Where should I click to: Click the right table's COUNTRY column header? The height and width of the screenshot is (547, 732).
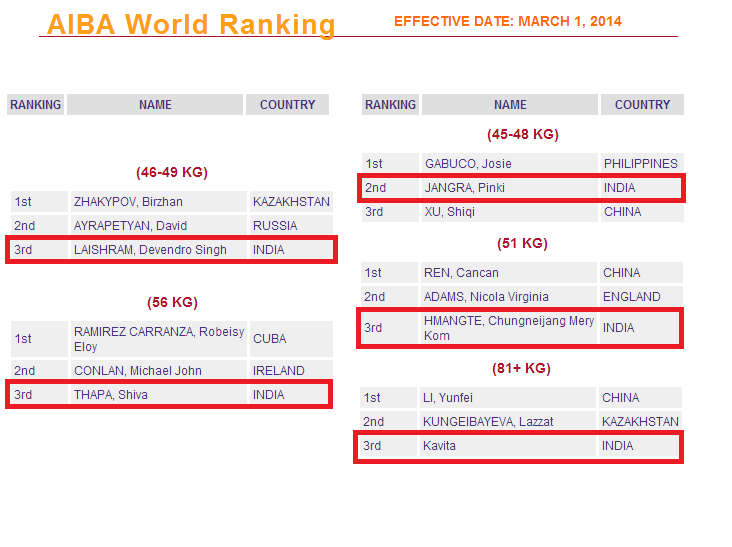(642, 105)
